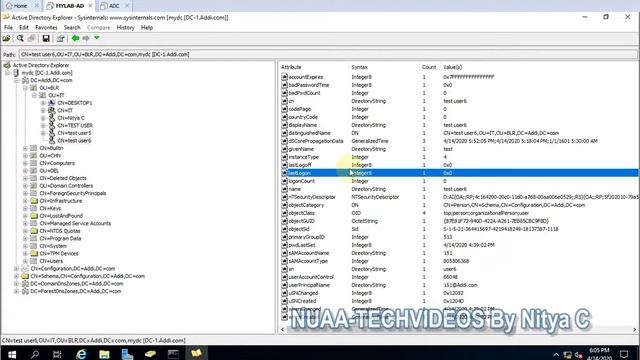This screenshot has width=640, height=360.
Task: Select CN=test user5 in tree
Action: pos(74,133)
